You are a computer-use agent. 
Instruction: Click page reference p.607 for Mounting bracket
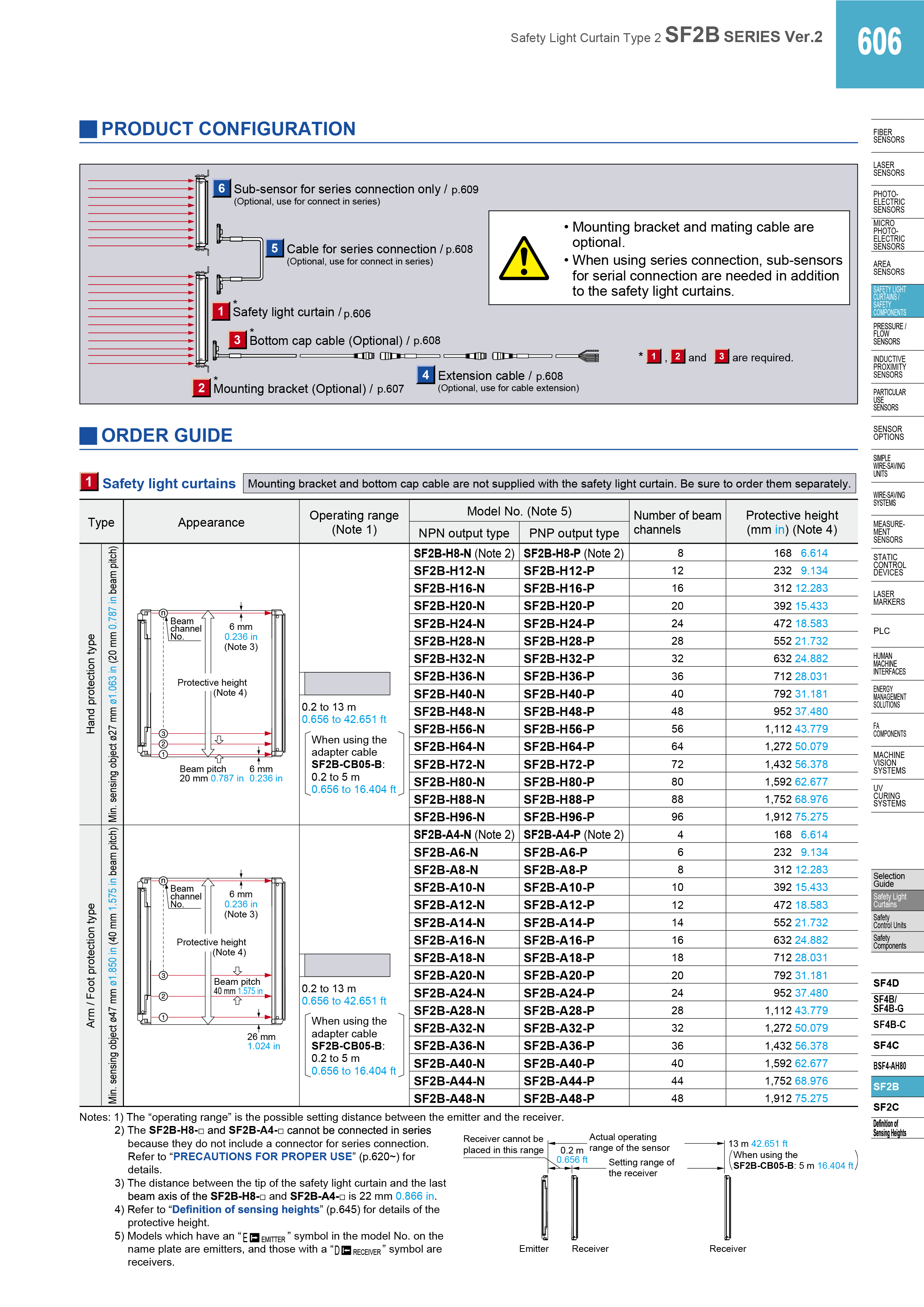[390, 389]
